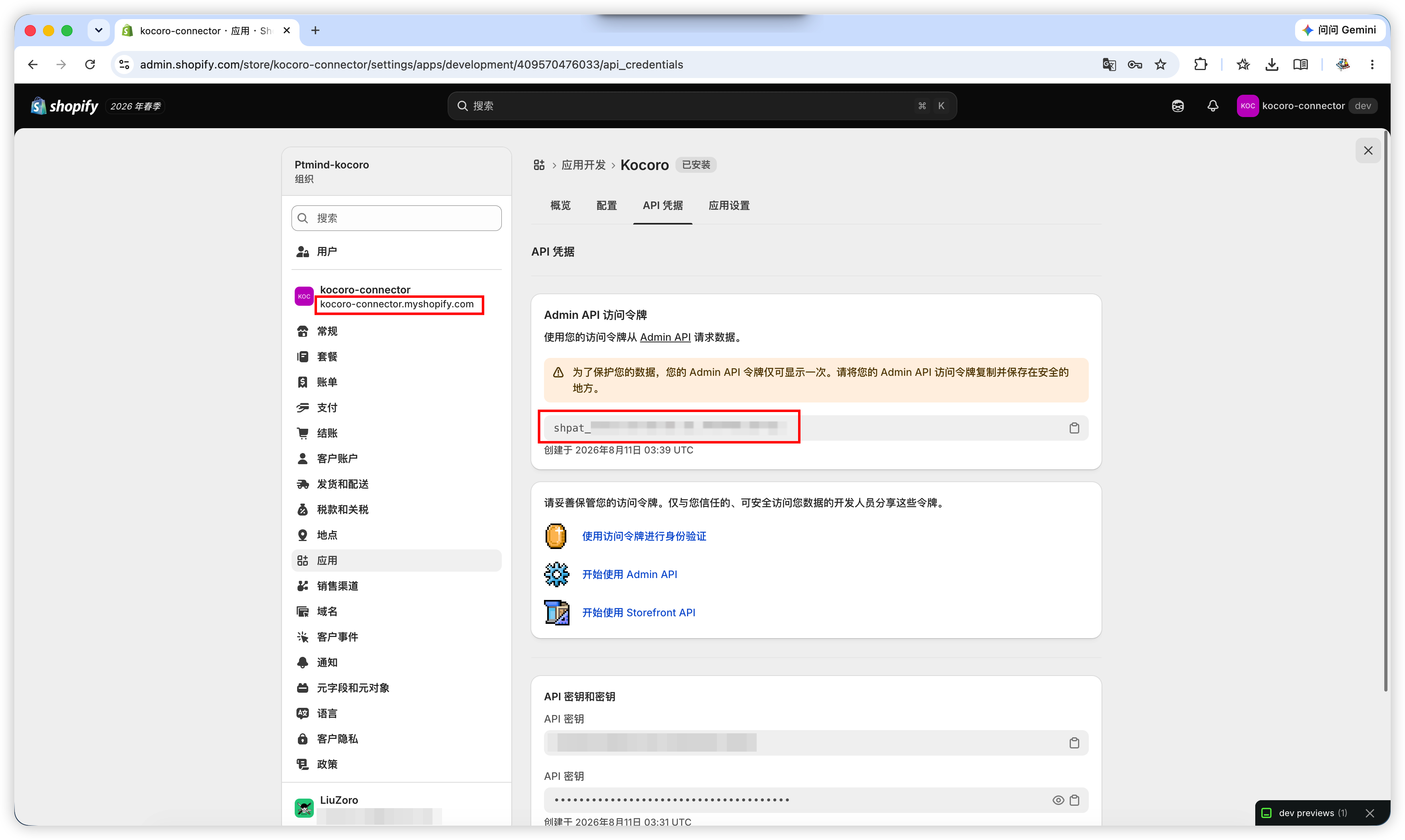The image size is (1405, 840).
Task: Open 支付 settings
Action: pos(396,408)
